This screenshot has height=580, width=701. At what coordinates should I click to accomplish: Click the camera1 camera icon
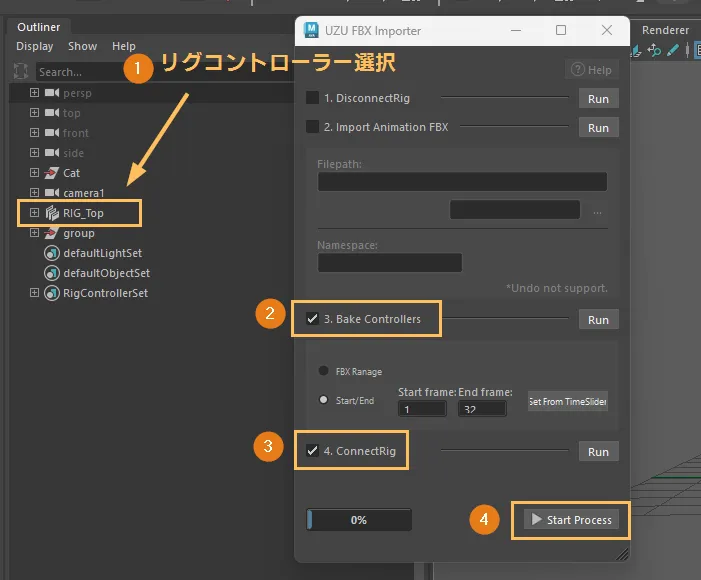(52, 193)
